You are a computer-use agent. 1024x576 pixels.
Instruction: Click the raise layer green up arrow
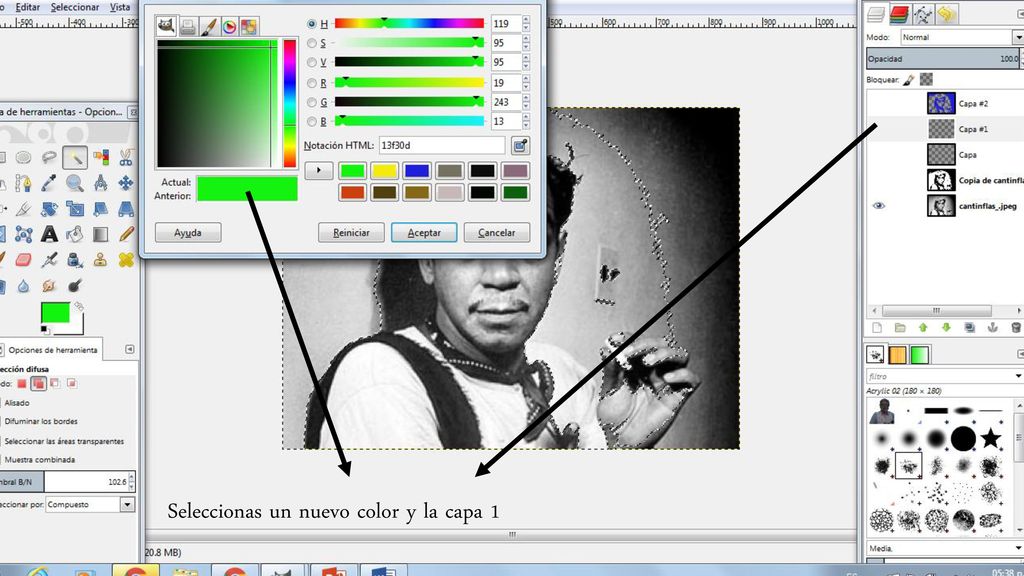tap(923, 327)
